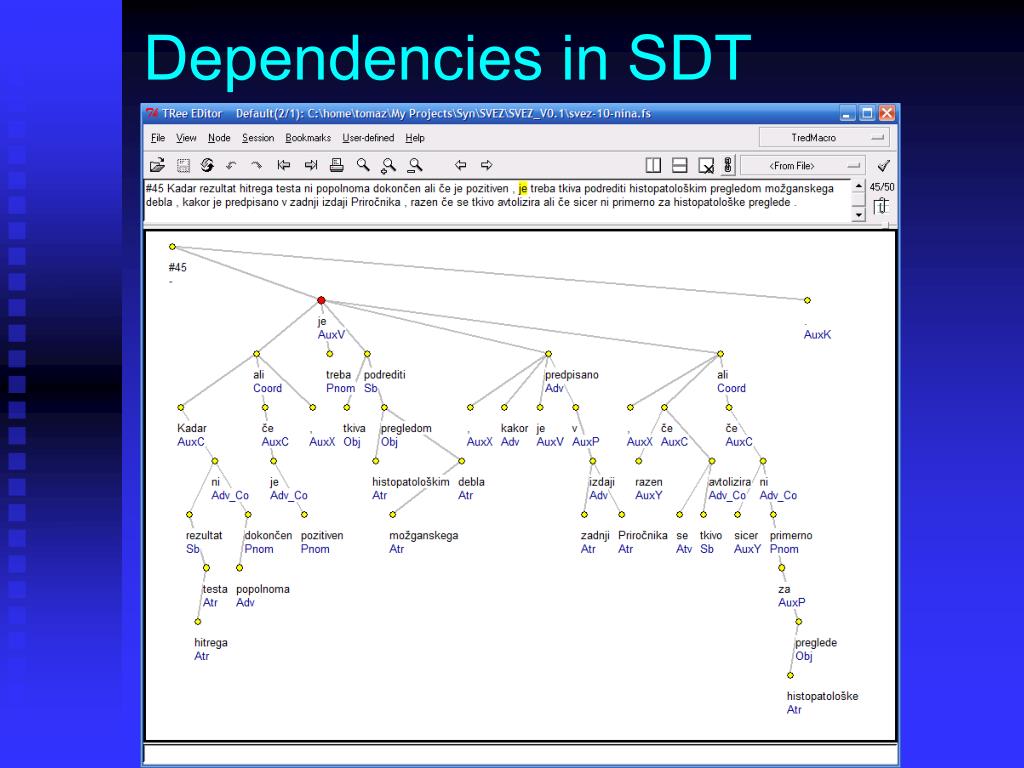
Task: Open the TredMacro context dropdown
Action: click(x=824, y=138)
